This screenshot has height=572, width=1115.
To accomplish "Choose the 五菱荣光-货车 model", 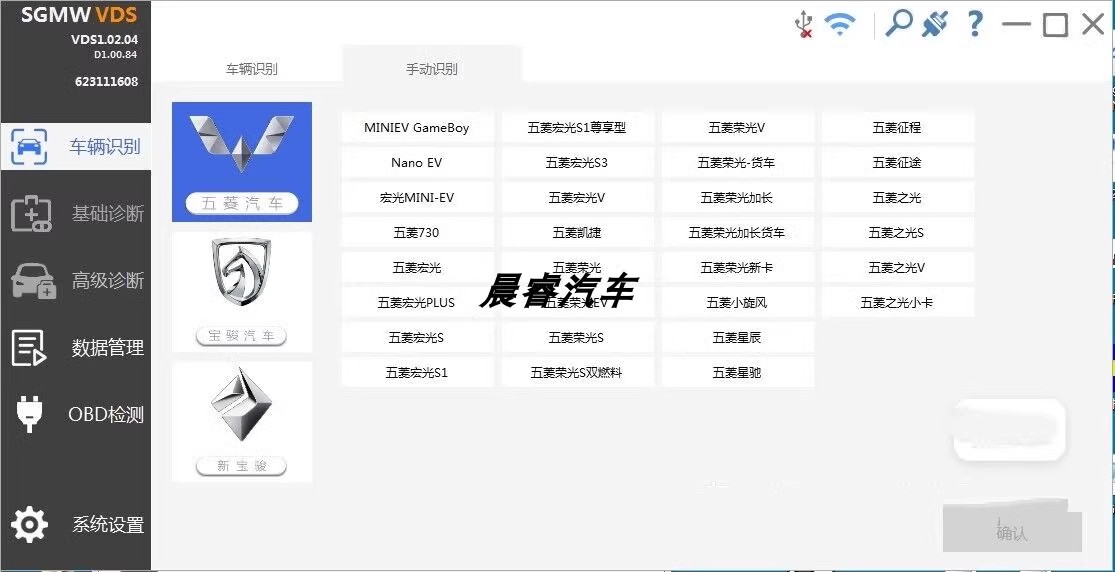I will click(x=737, y=163).
